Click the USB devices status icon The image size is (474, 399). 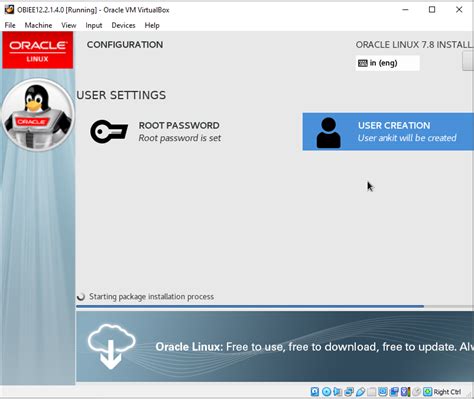click(x=361, y=392)
